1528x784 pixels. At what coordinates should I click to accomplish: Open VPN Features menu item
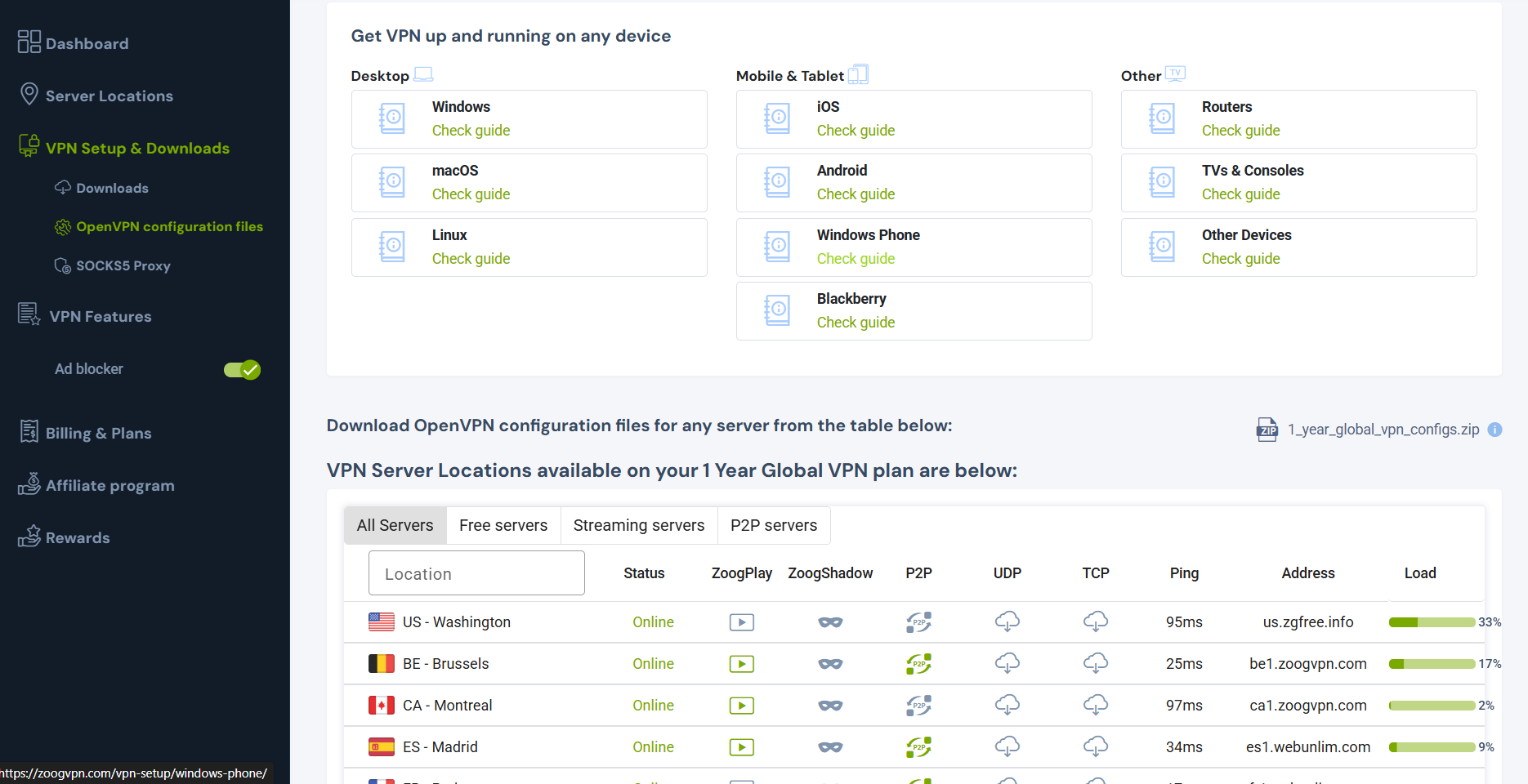(101, 316)
